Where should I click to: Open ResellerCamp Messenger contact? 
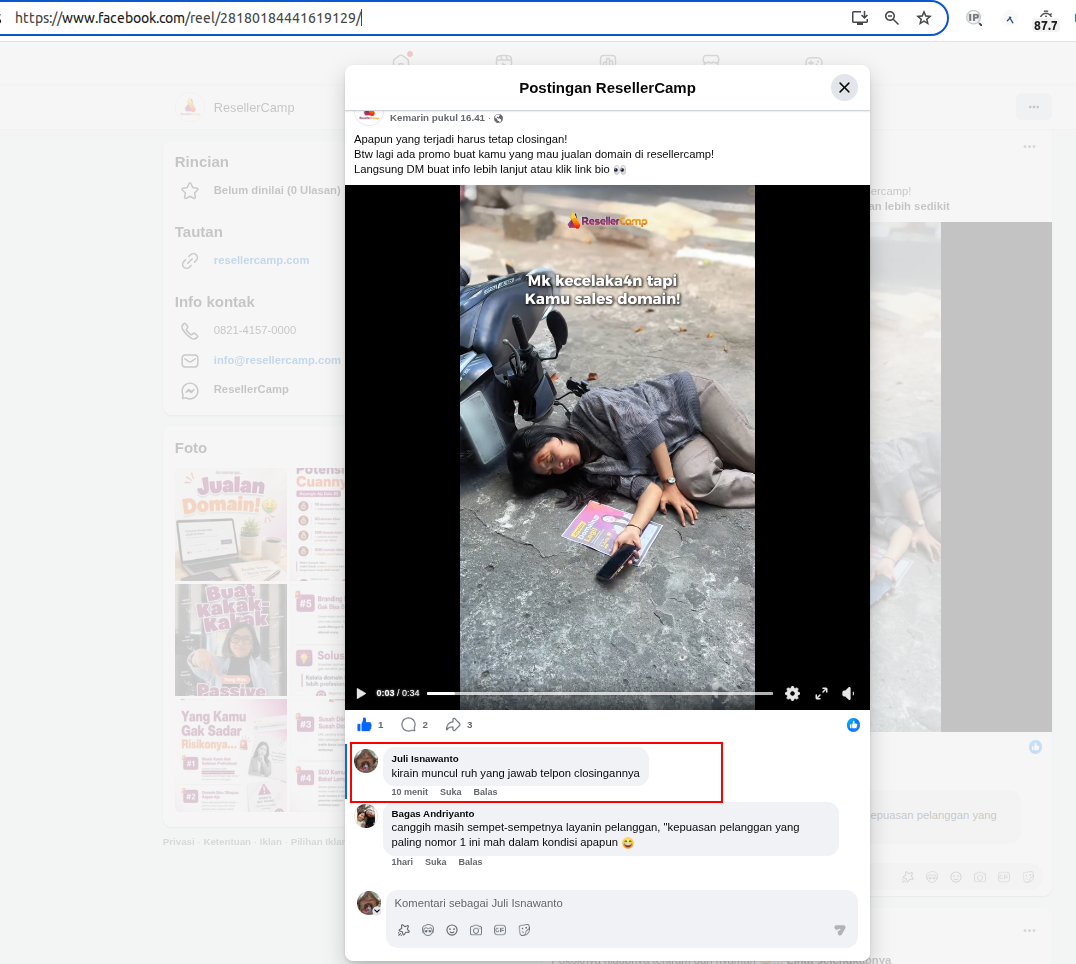(250, 389)
